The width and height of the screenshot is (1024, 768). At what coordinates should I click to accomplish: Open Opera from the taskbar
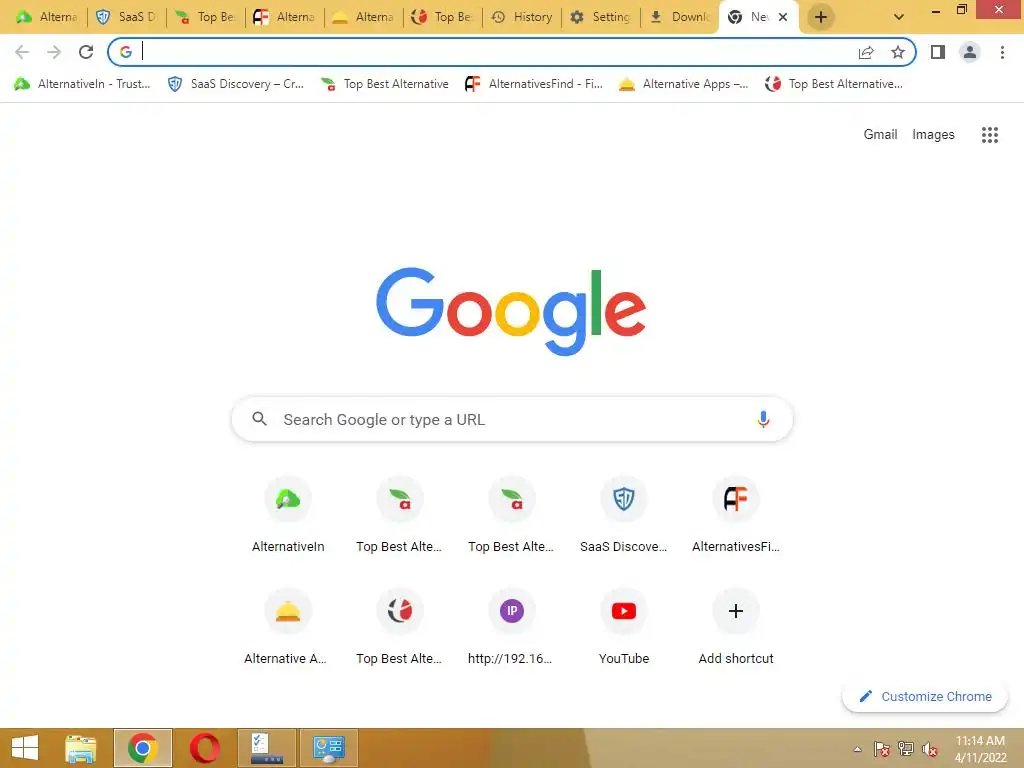pyautogui.click(x=204, y=748)
